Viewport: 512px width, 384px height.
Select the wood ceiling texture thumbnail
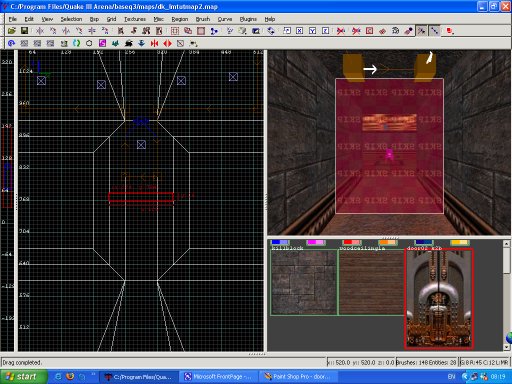(372, 282)
